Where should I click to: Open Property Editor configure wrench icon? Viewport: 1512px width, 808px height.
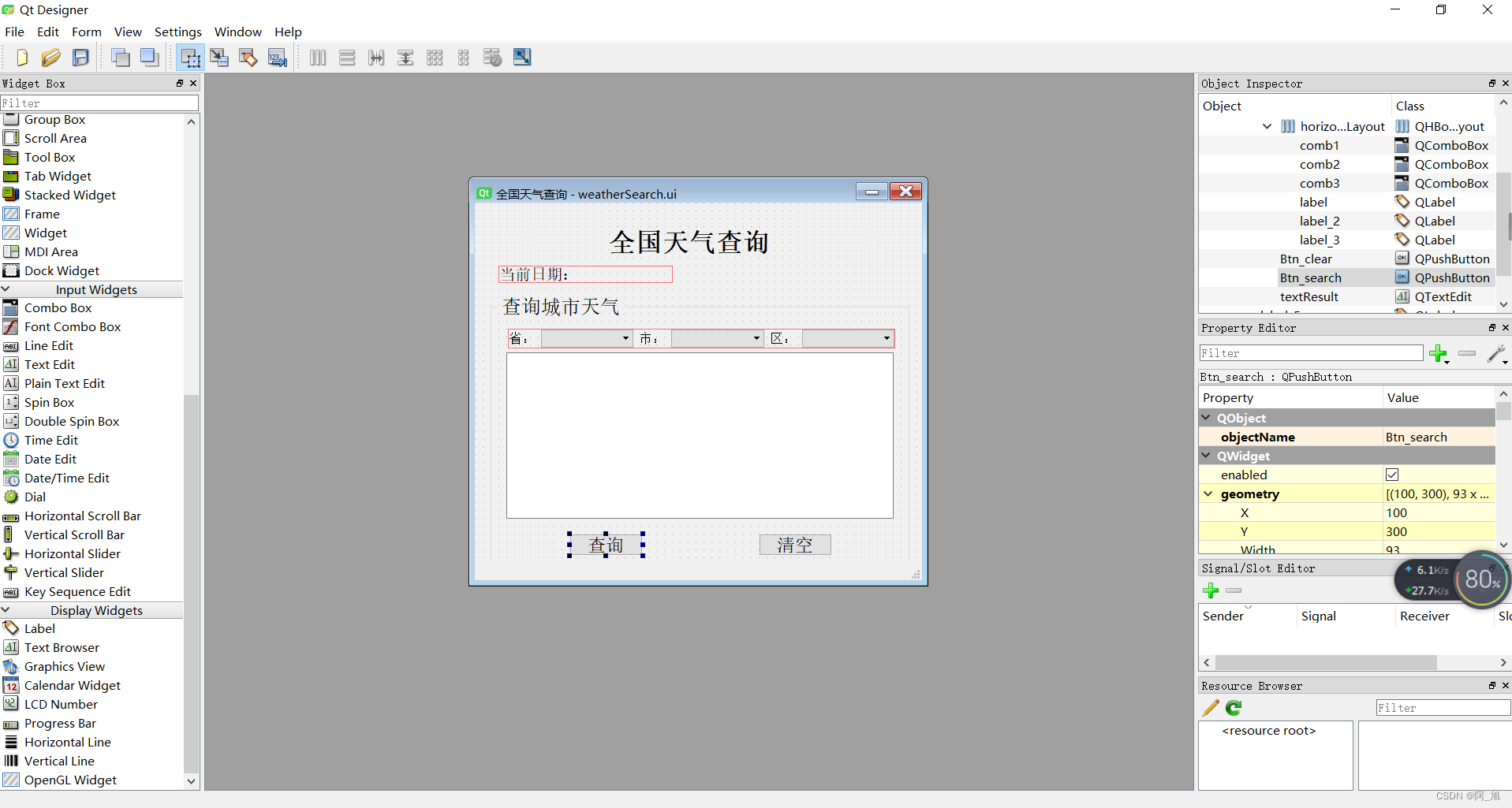(1496, 354)
